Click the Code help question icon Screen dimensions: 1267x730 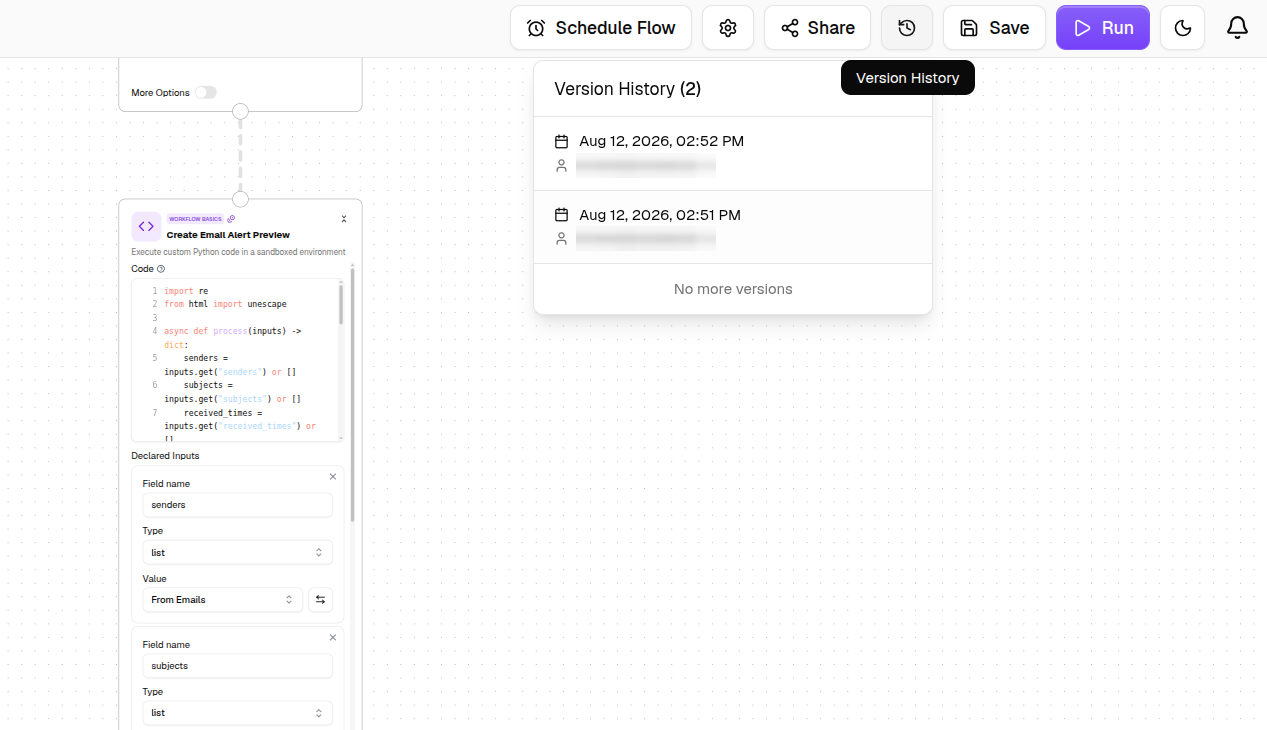pyautogui.click(x=161, y=269)
